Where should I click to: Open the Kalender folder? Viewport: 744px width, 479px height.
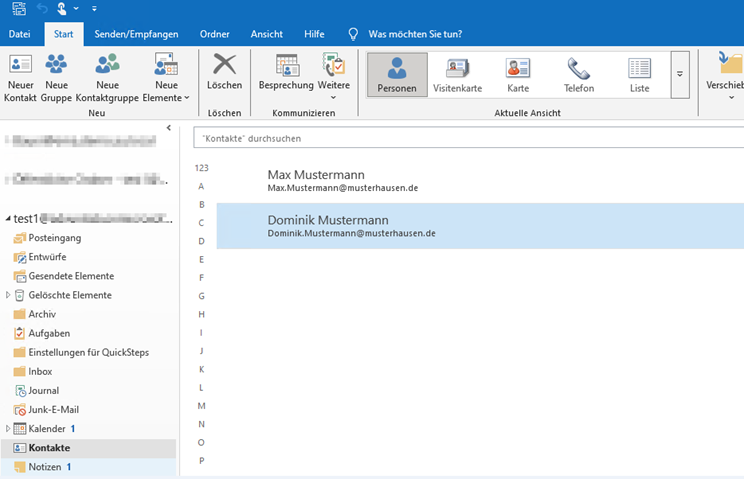46,429
